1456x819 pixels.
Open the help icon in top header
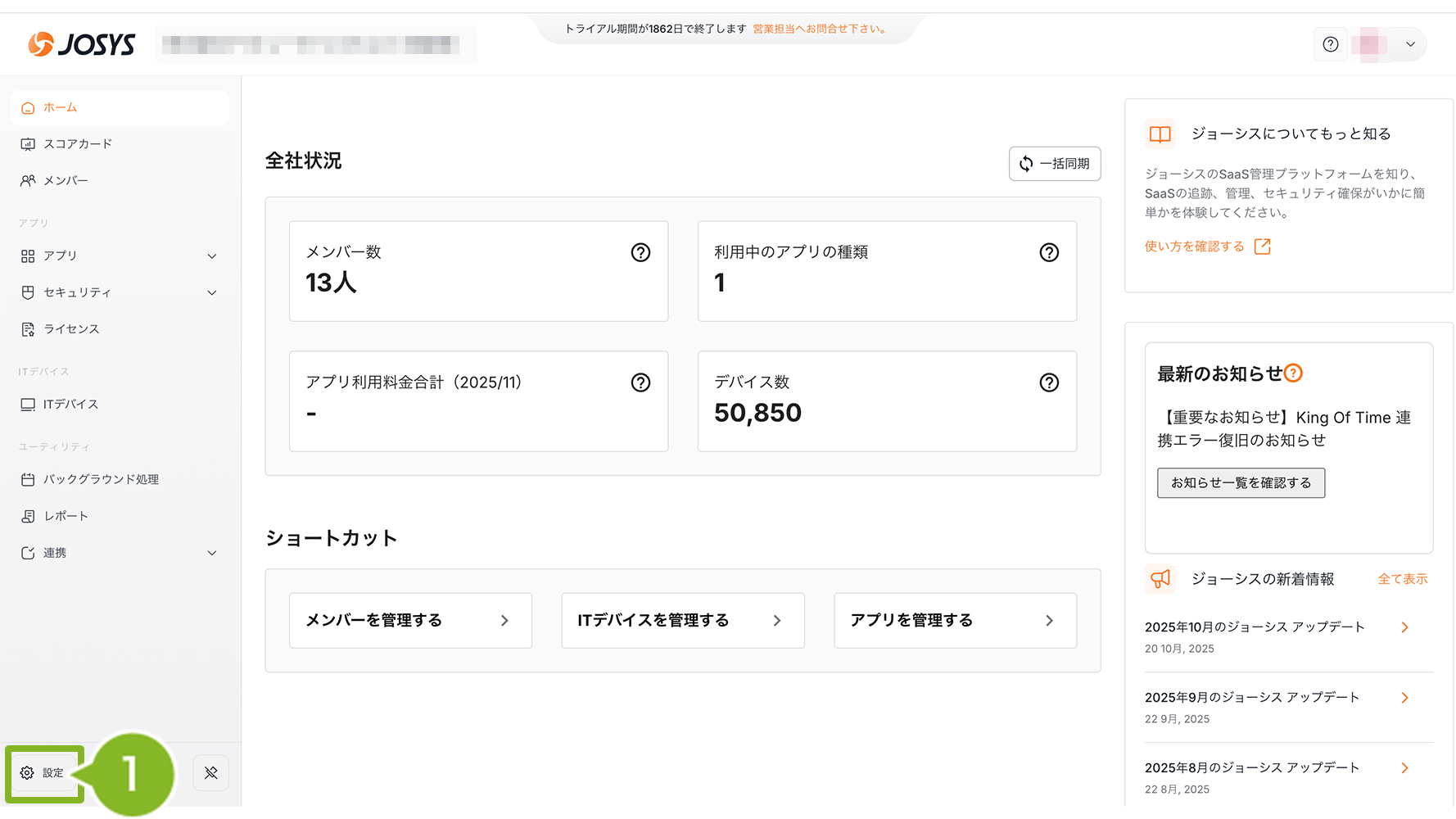coord(1331,44)
